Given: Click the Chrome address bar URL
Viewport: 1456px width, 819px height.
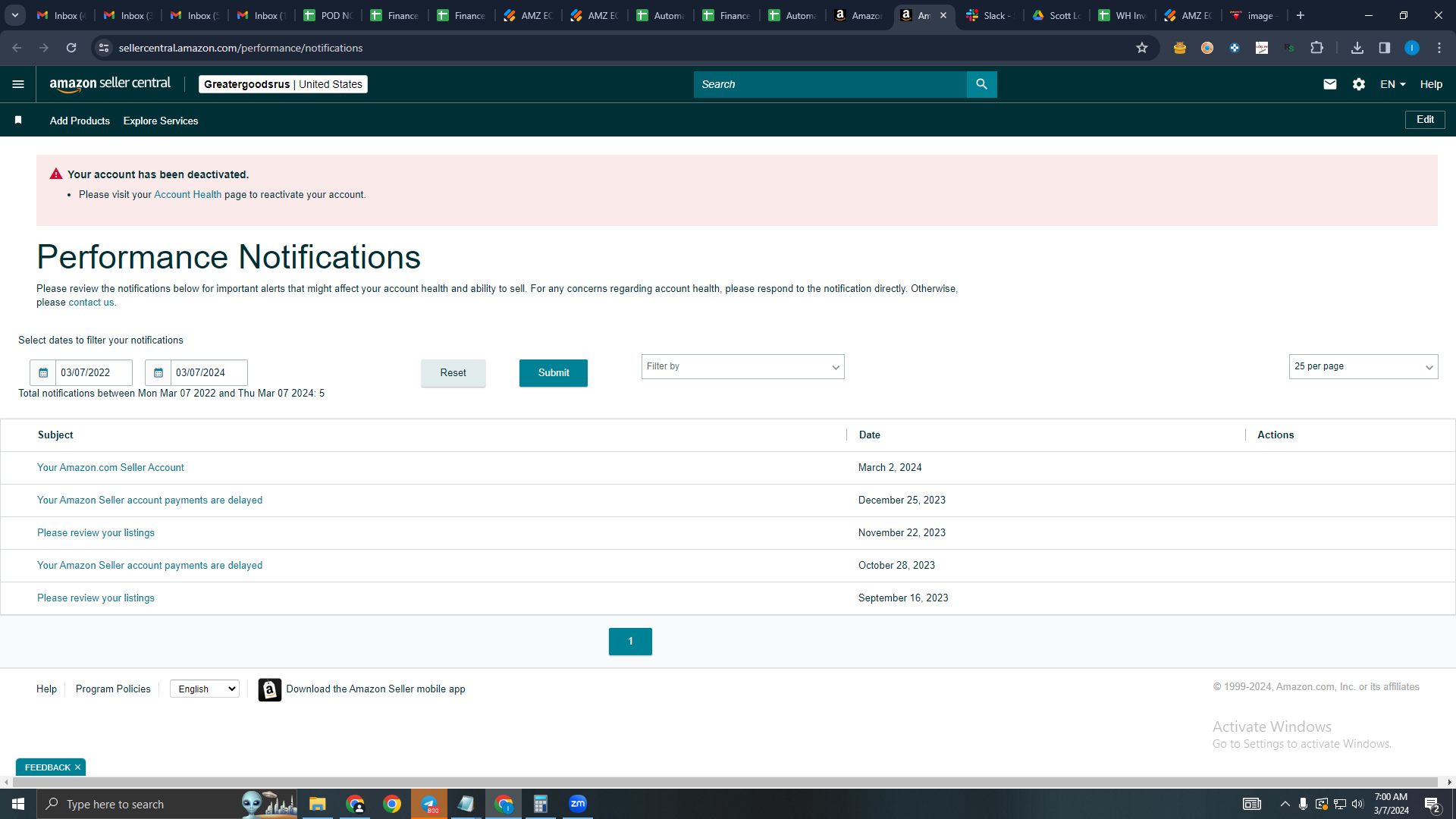Looking at the screenshot, I should pos(241,48).
